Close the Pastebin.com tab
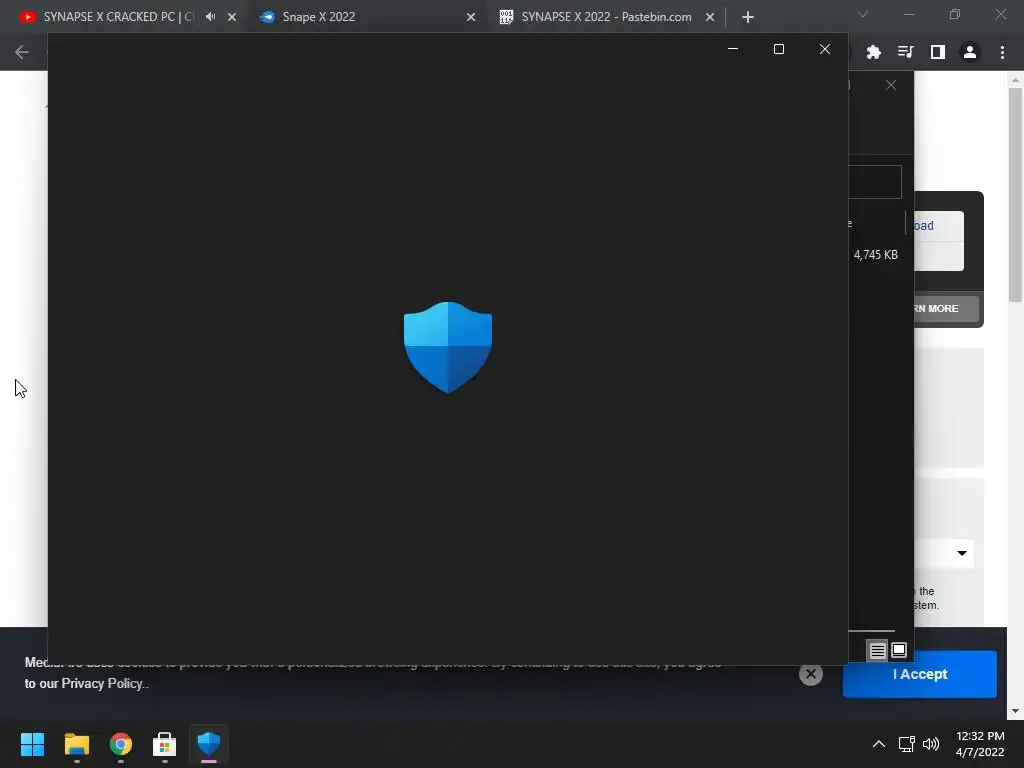Viewport: 1024px width, 768px height. coord(710,17)
